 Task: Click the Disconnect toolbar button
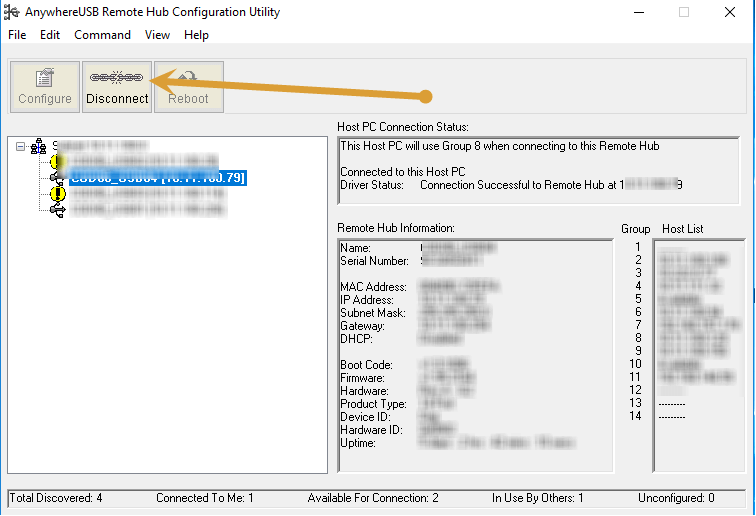click(117, 87)
